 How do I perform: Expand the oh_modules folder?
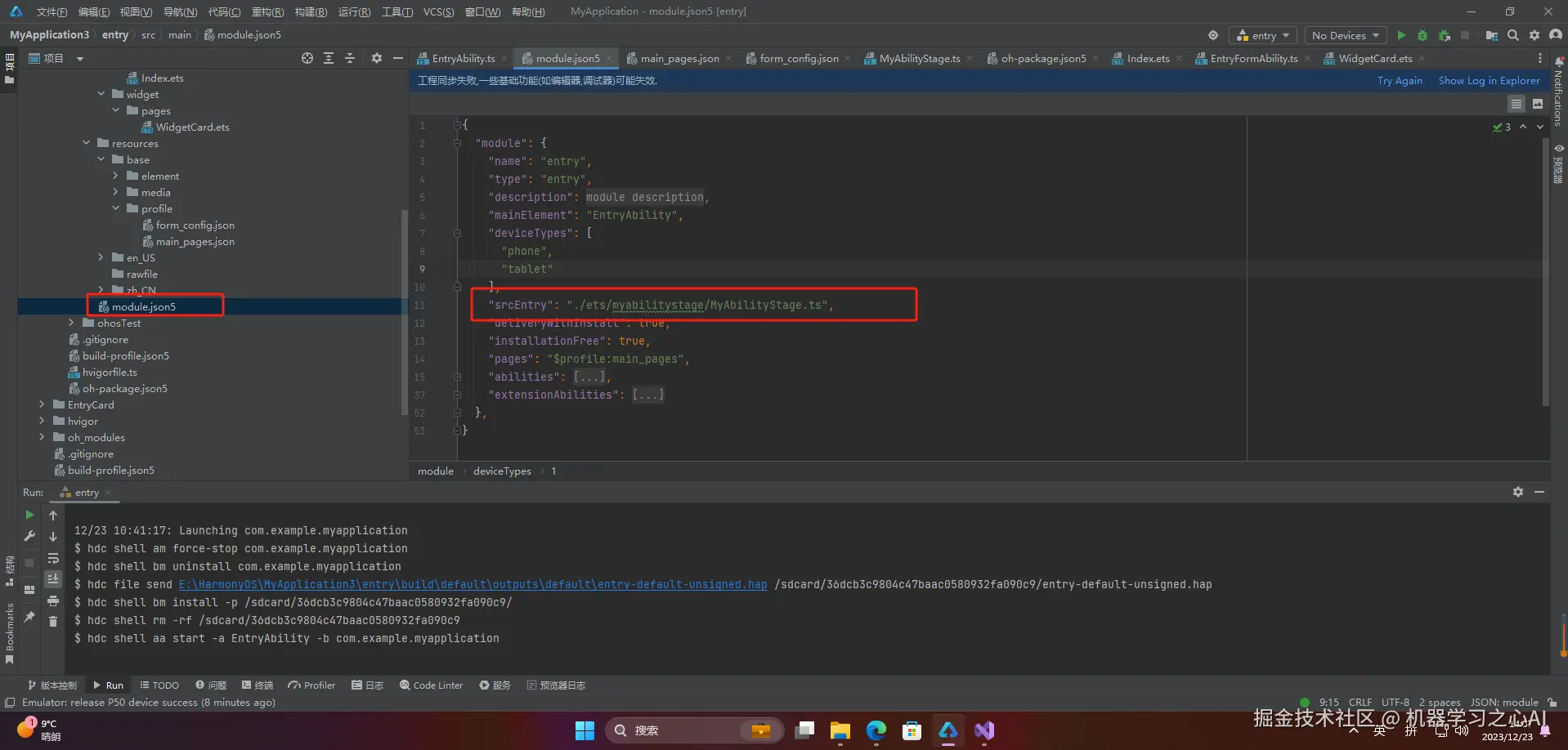(42, 437)
